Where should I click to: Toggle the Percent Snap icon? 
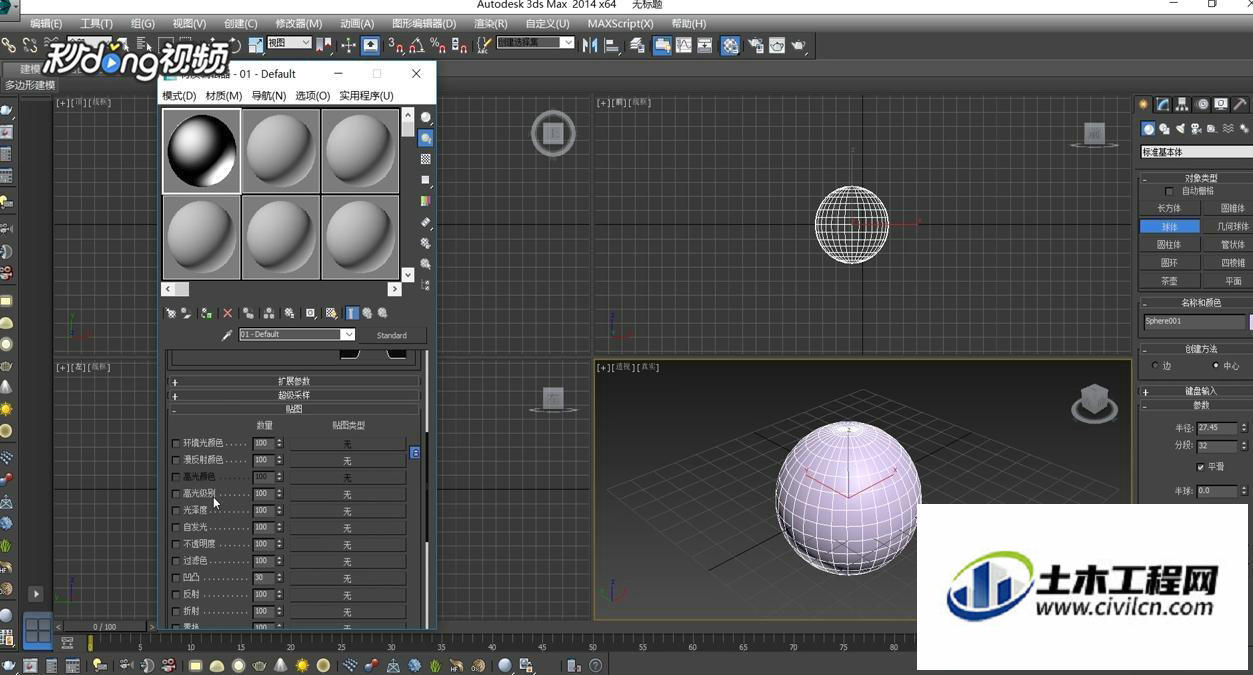point(437,45)
